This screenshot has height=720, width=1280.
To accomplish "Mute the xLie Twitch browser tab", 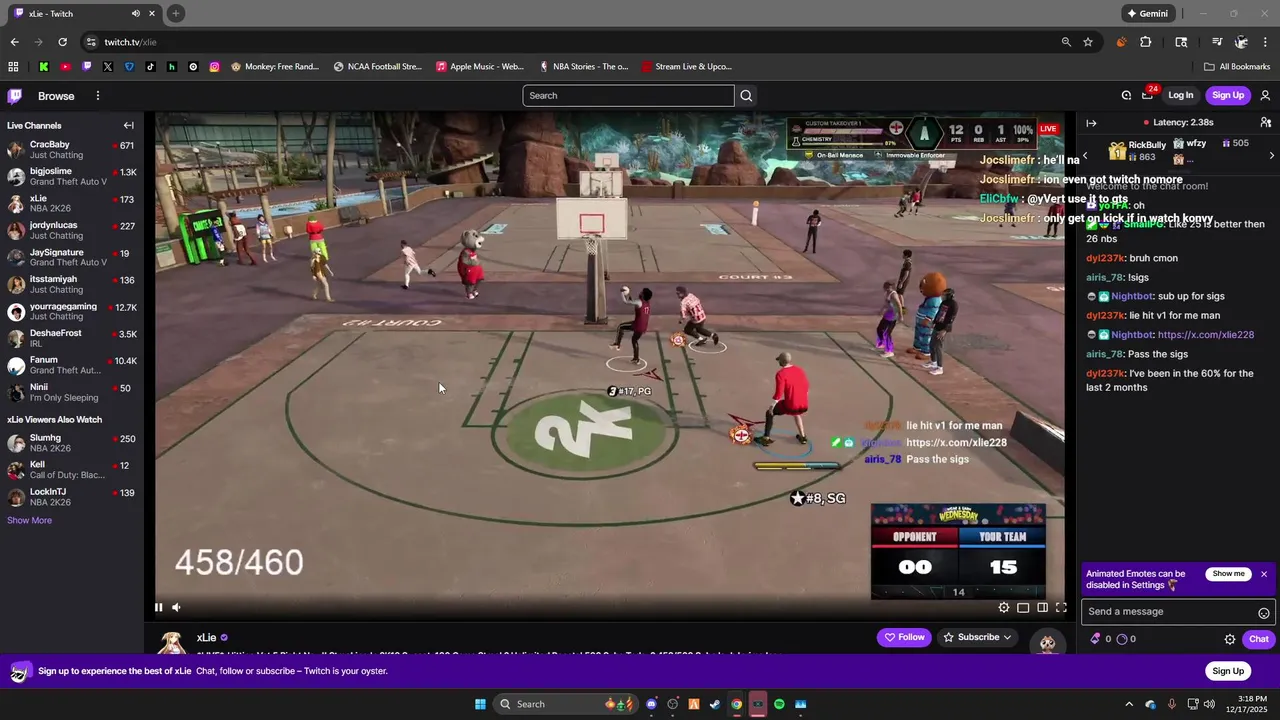I will (135, 14).
